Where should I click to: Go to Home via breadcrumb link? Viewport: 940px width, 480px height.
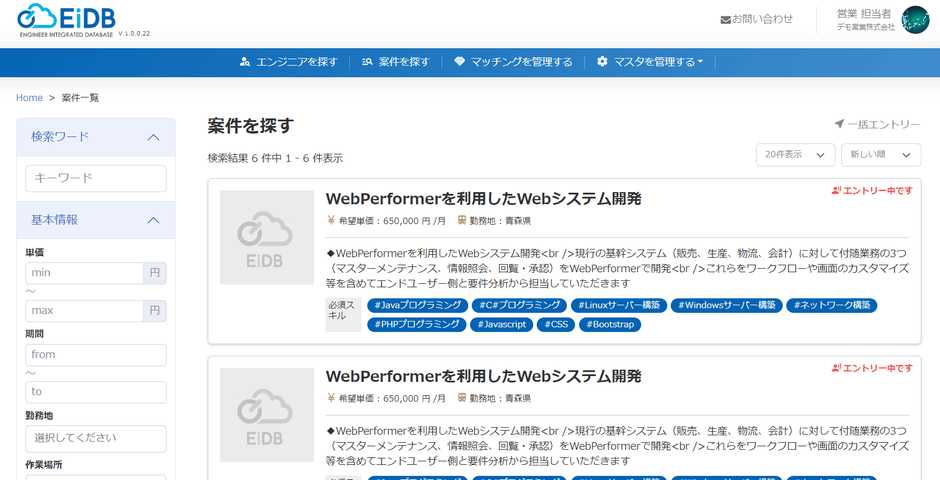(x=29, y=98)
